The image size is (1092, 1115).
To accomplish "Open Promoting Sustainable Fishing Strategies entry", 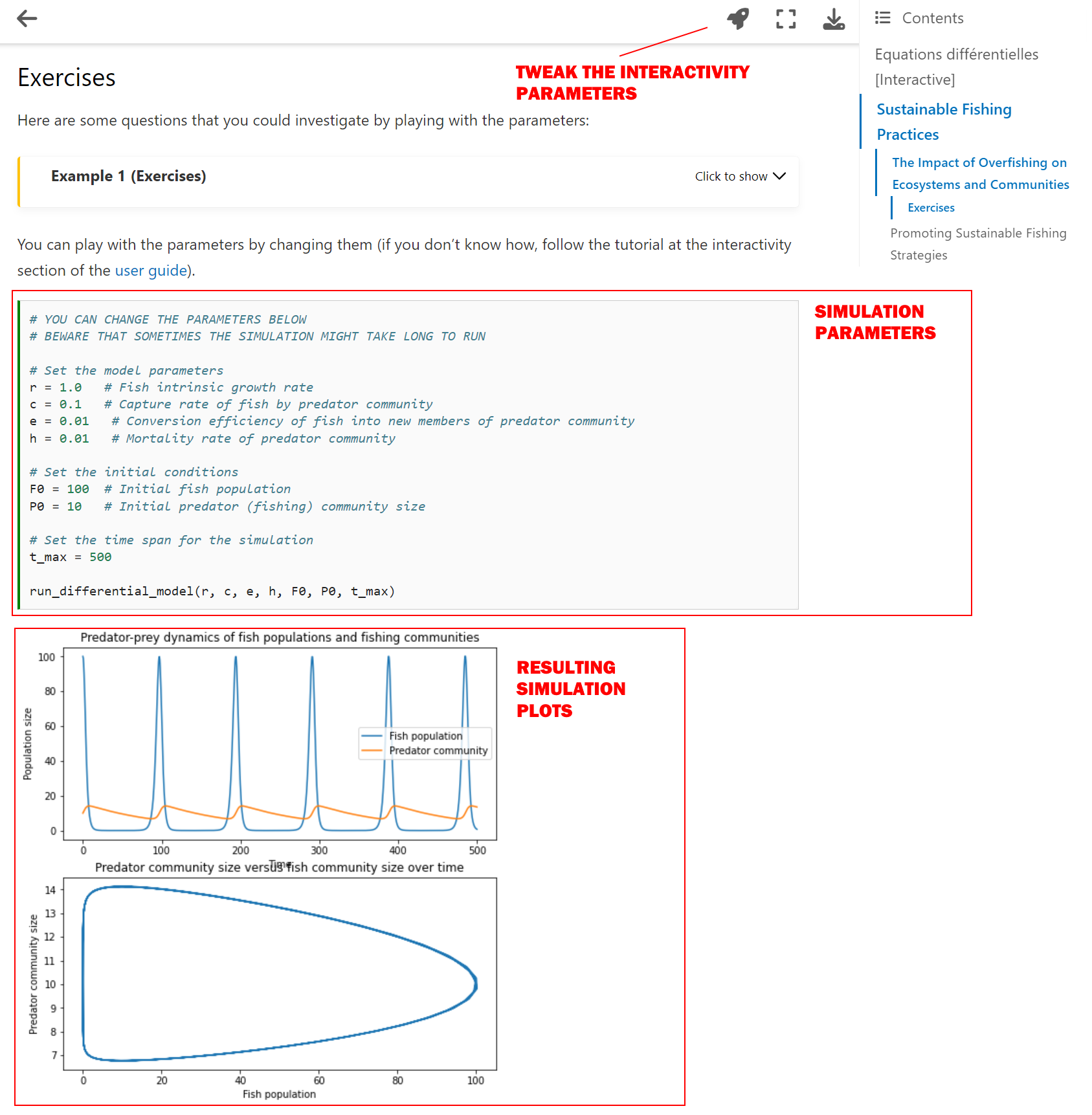I will (x=977, y=244).
